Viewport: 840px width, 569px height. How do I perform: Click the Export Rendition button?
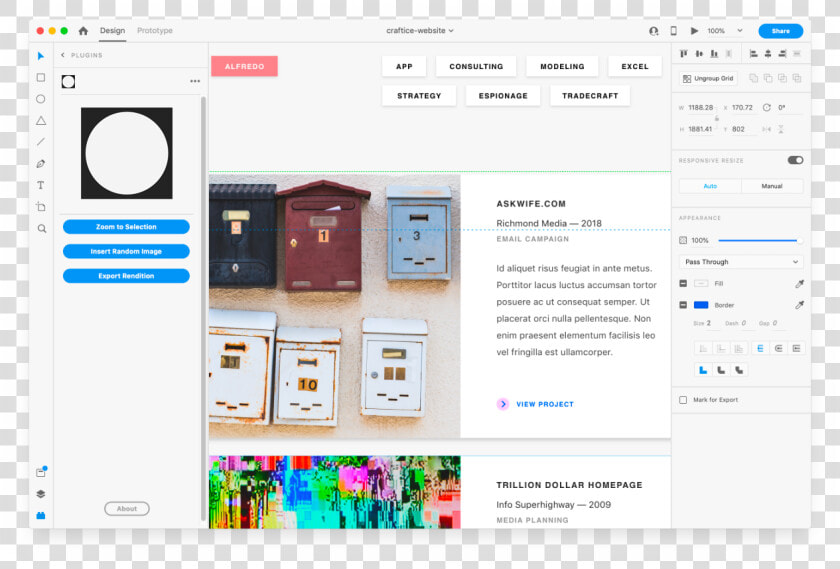tap(126, 276)
